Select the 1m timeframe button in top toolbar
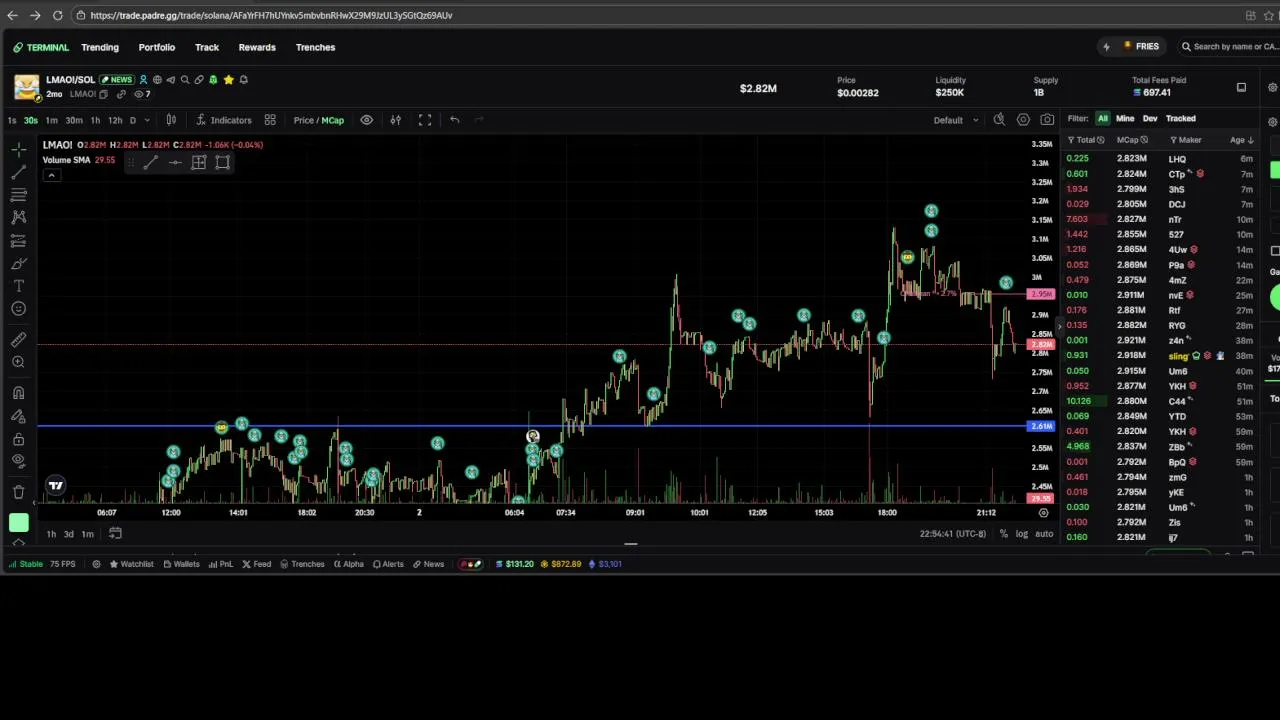1280x720 pixels. point(51,120)
